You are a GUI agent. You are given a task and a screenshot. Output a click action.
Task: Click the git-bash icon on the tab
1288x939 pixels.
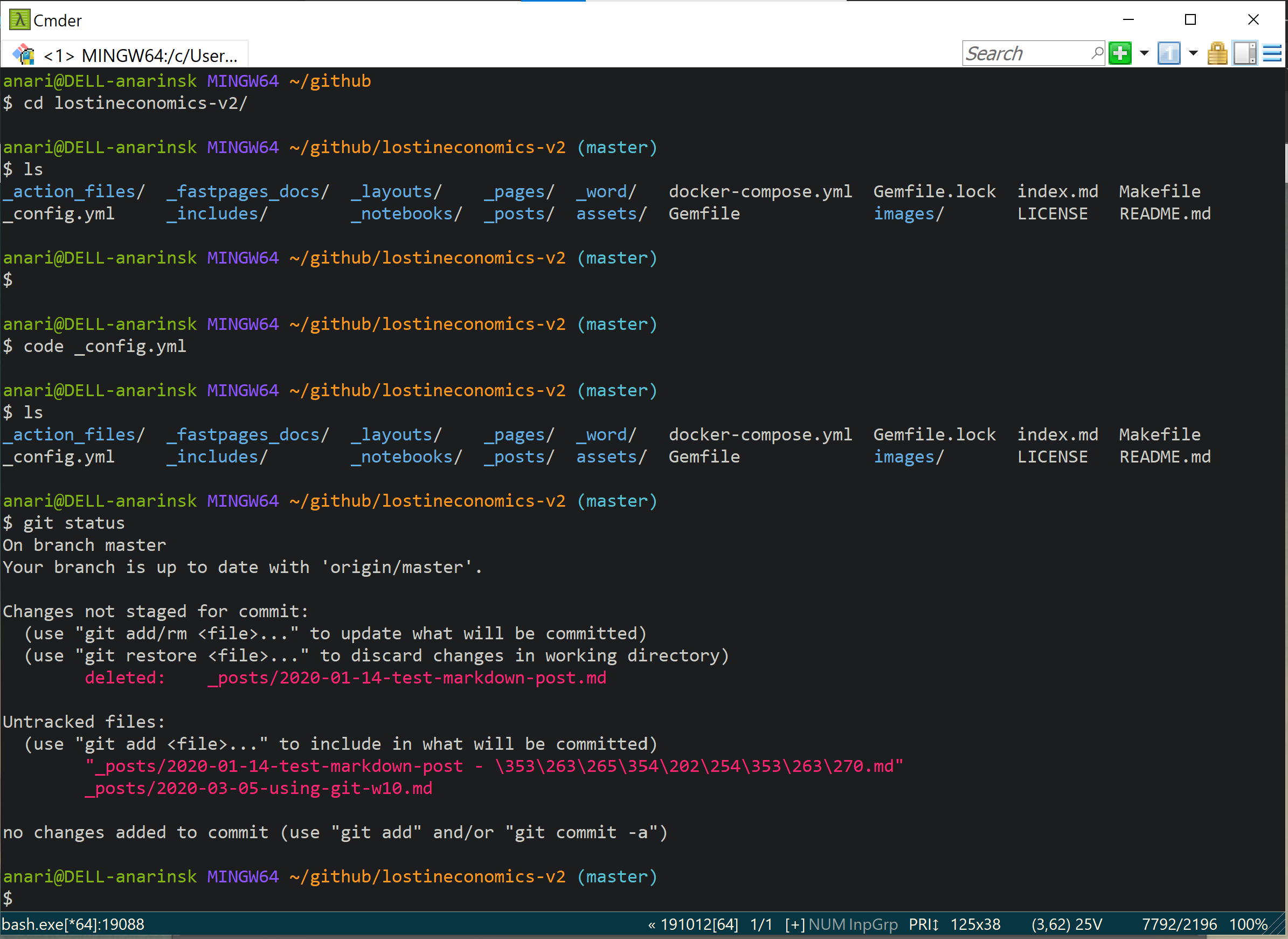coord(24,55)
